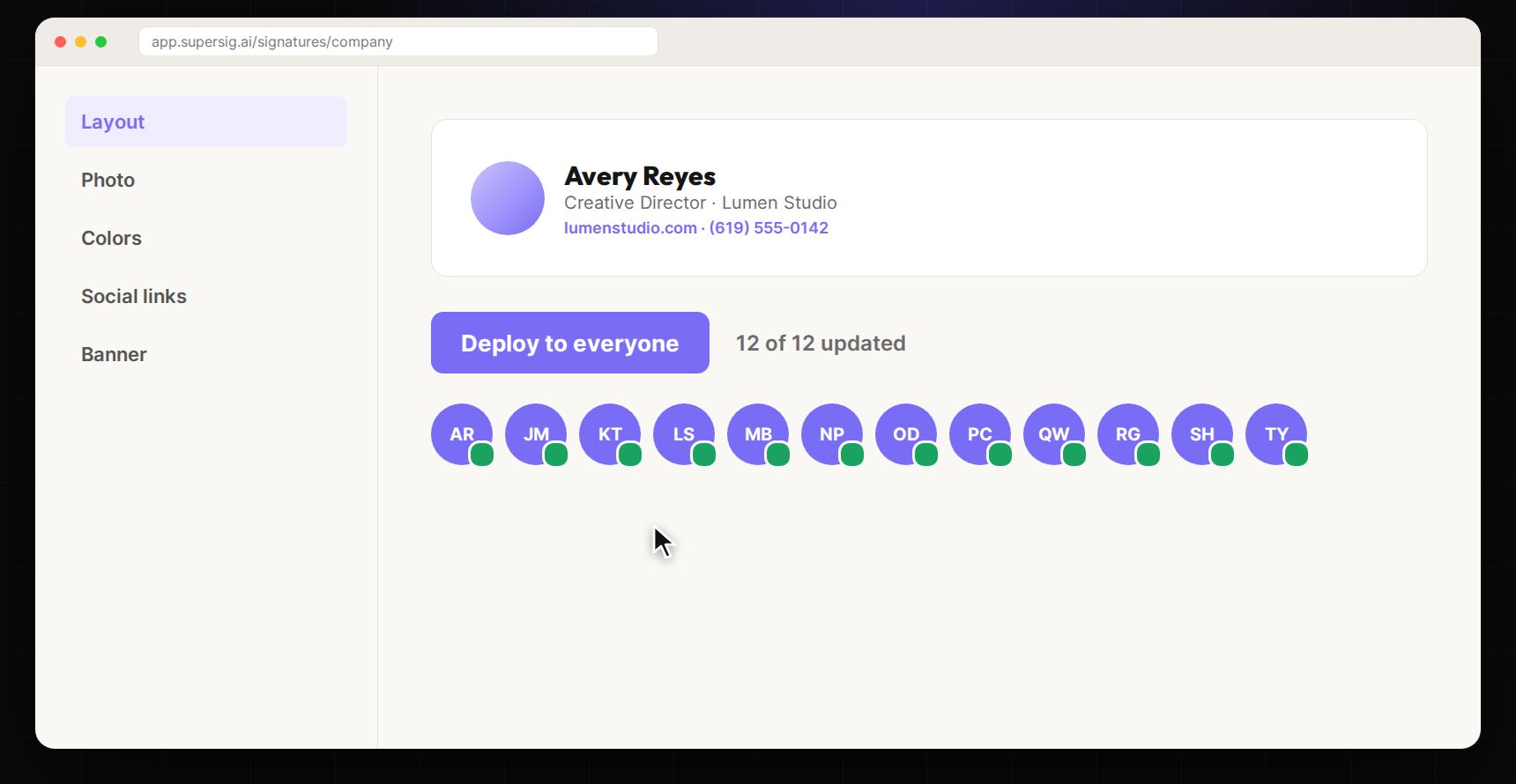
Task: Click the 12 of 12 updated status text
Action: tap(821, 344)
